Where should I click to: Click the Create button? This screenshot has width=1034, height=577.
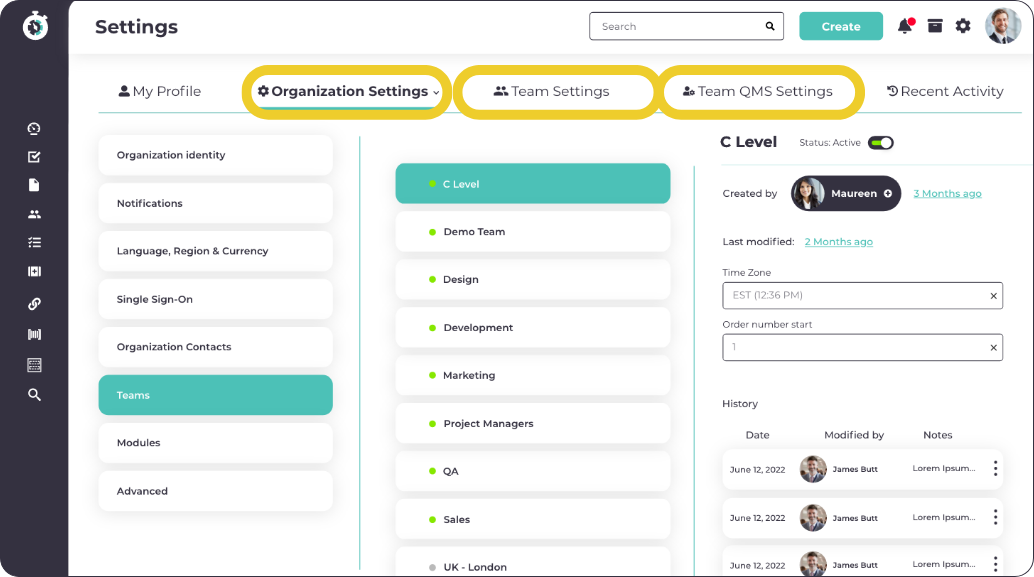tap(841, 26)
